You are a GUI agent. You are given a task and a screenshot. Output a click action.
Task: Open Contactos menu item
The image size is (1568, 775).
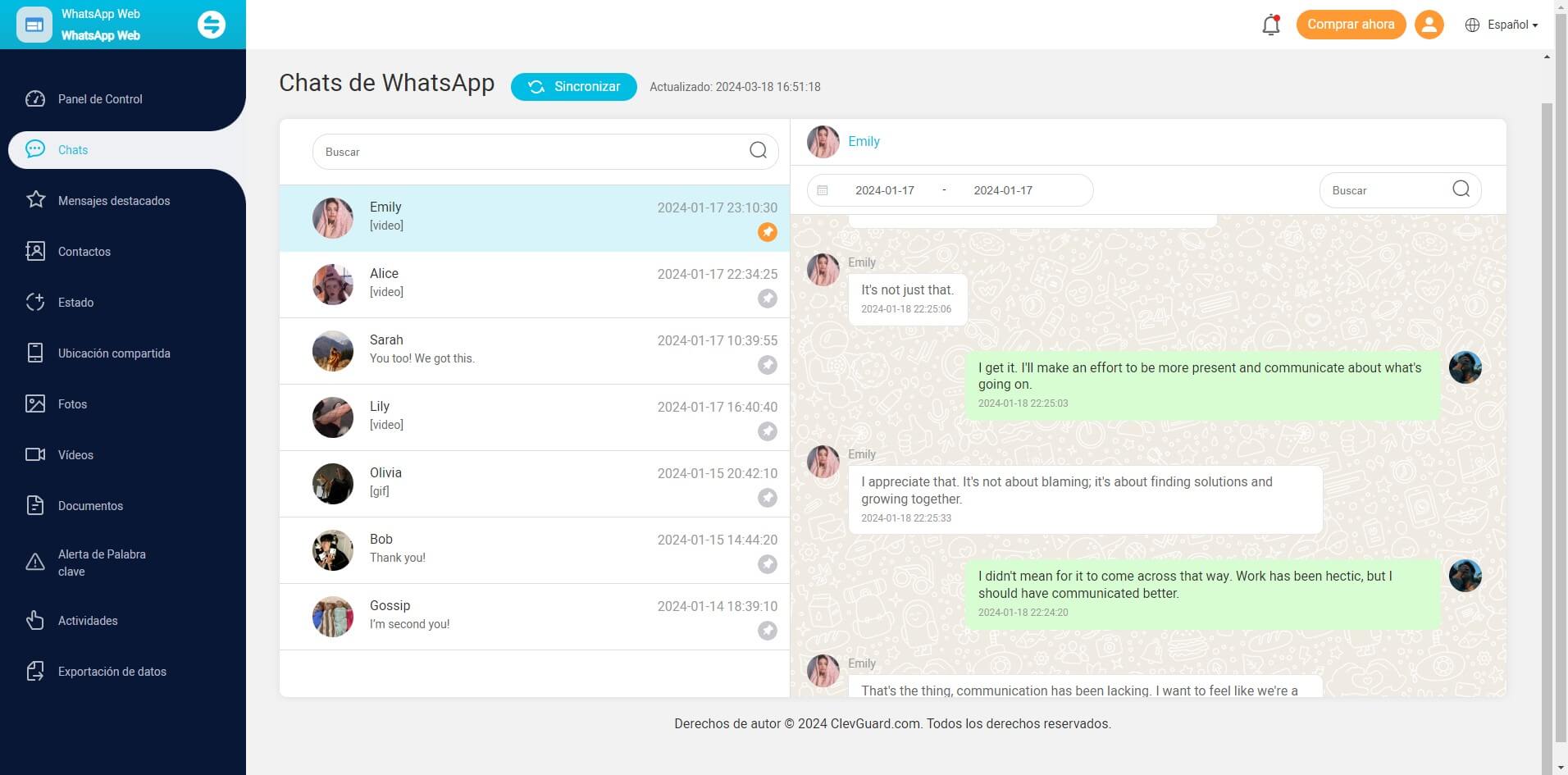pyautogui.click(x=84, y=252)
